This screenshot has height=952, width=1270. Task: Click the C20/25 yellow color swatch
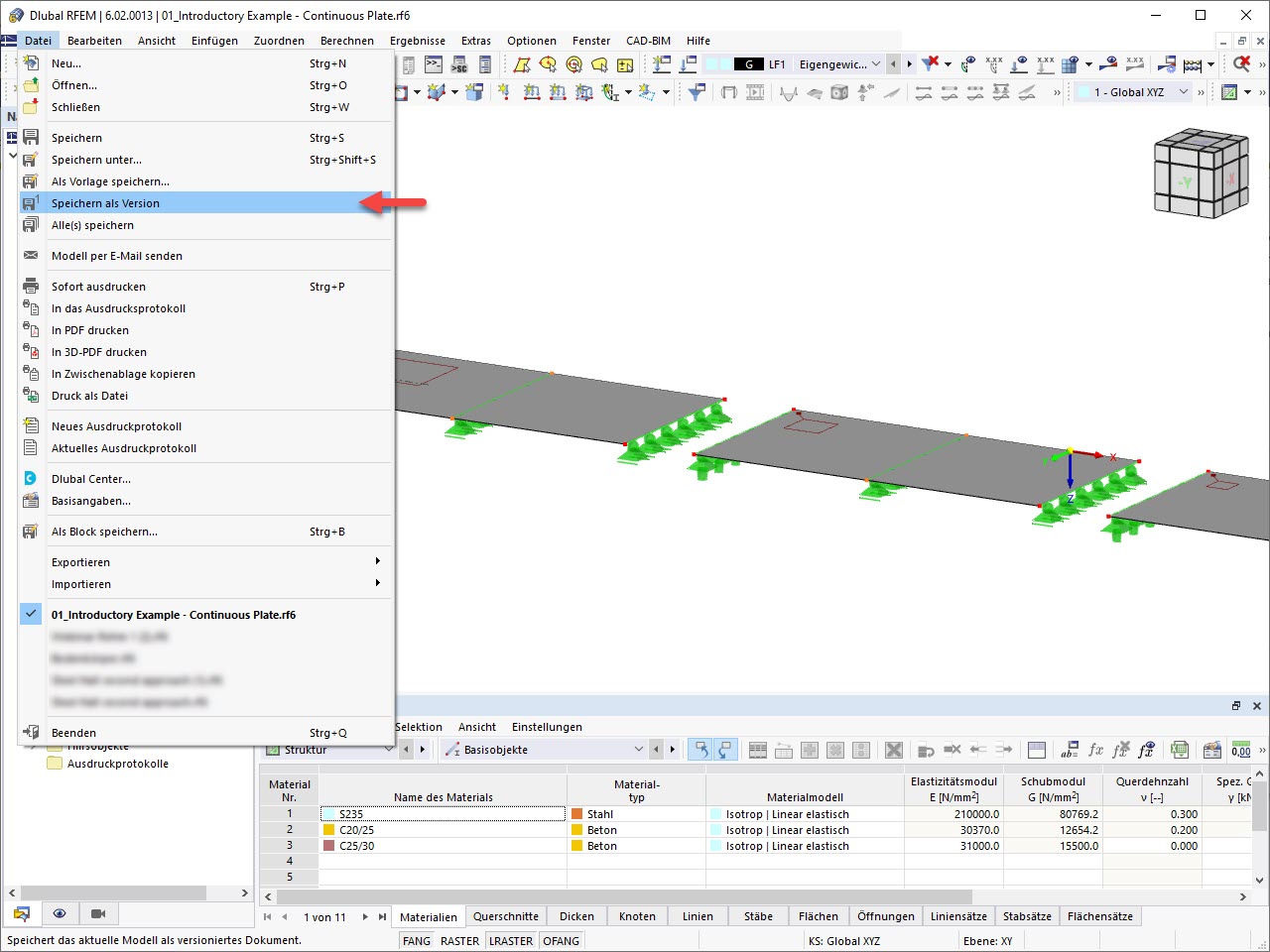(328, 830)
